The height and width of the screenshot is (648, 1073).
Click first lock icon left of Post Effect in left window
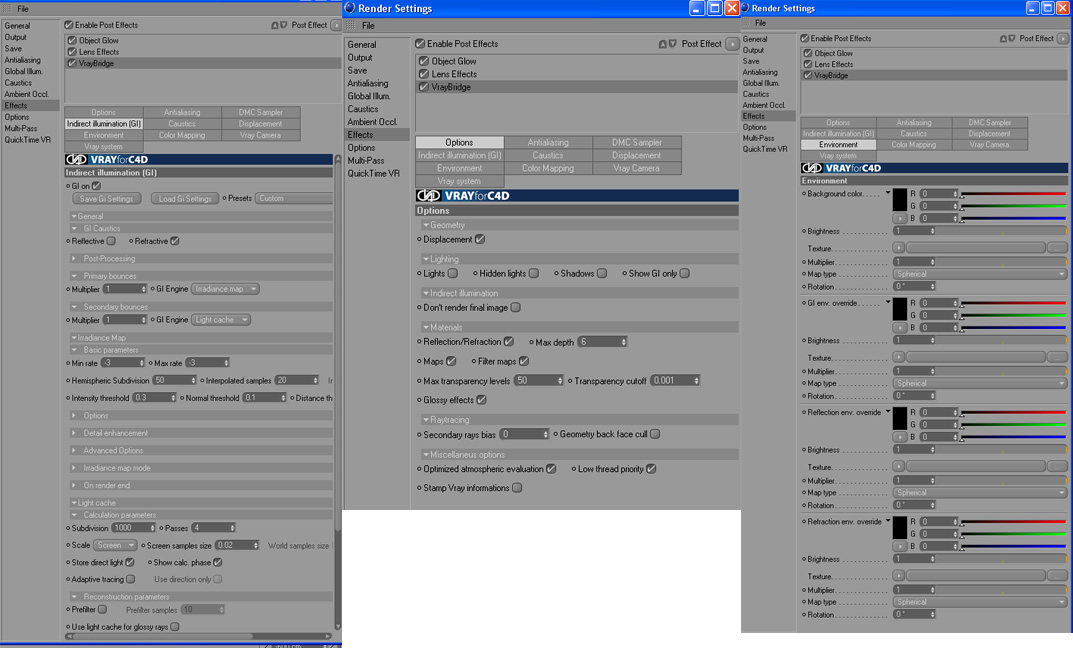[x=274, y=25]
